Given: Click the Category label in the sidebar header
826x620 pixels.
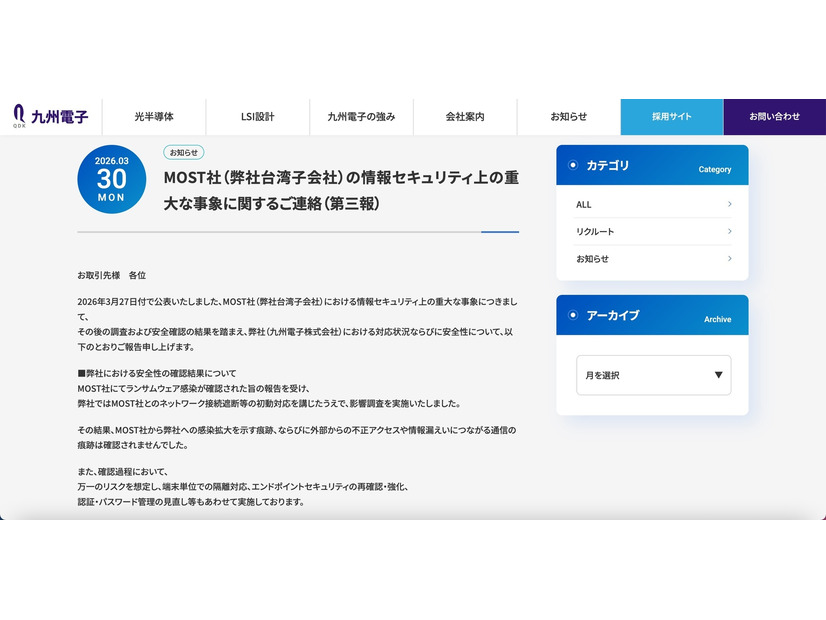Looking at the screenshot, I should point(715,170).
